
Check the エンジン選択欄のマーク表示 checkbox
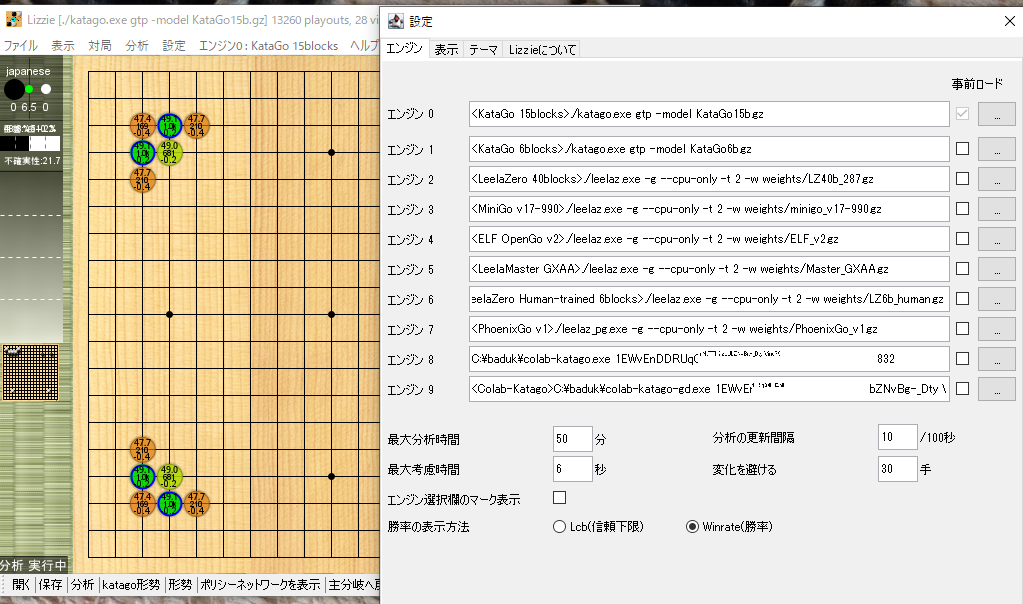(559, 498)
